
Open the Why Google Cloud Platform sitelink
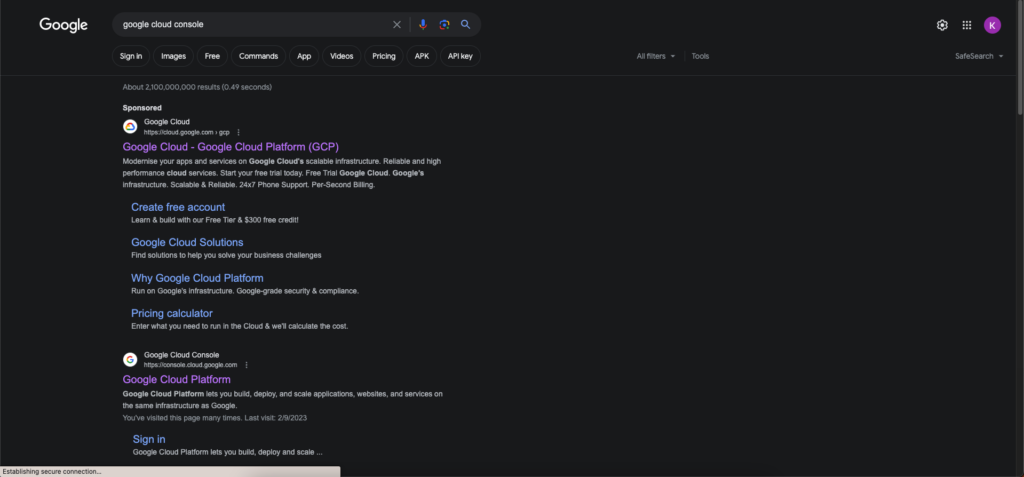tap(197, 278)
